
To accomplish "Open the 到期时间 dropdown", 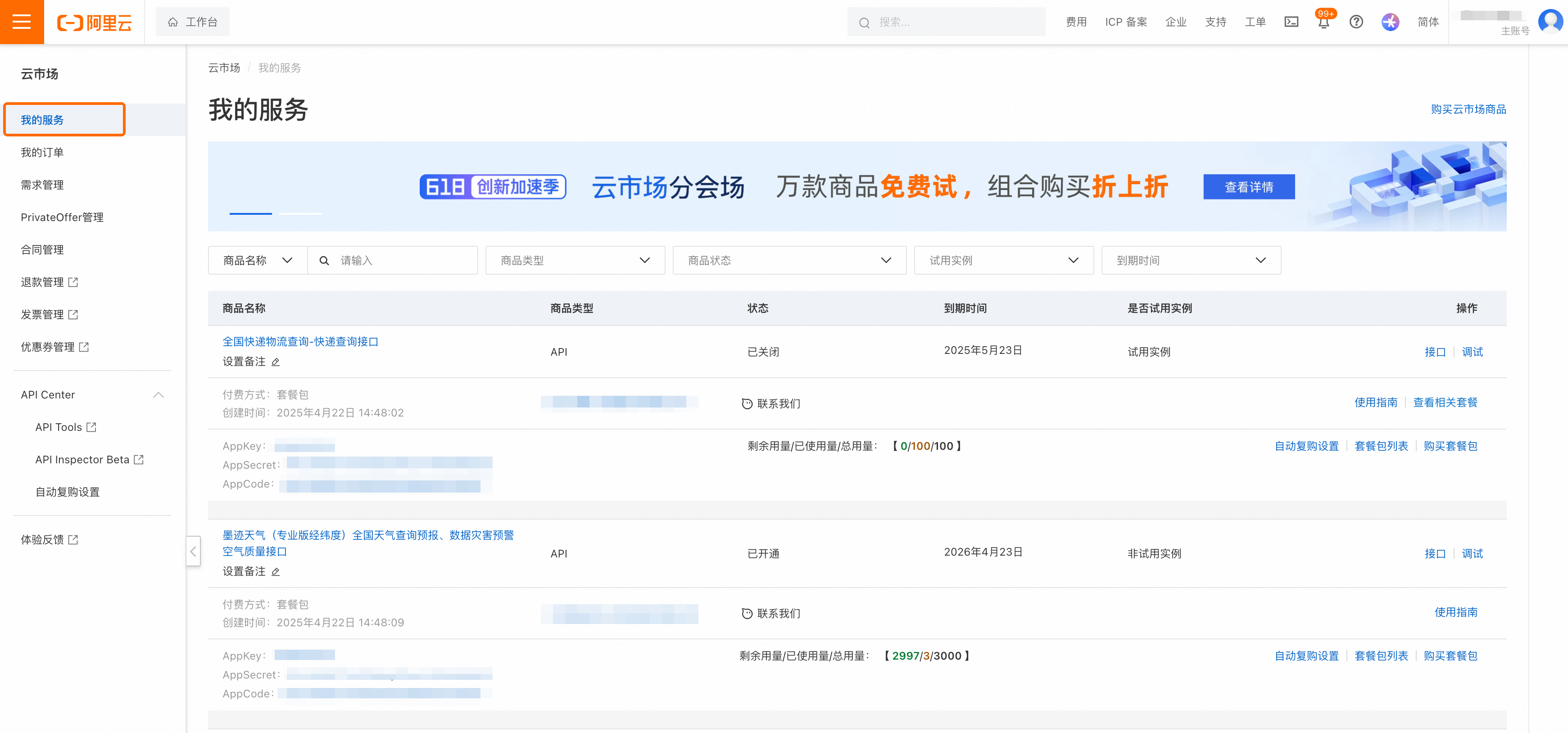I will click(x=1191, y=261).
